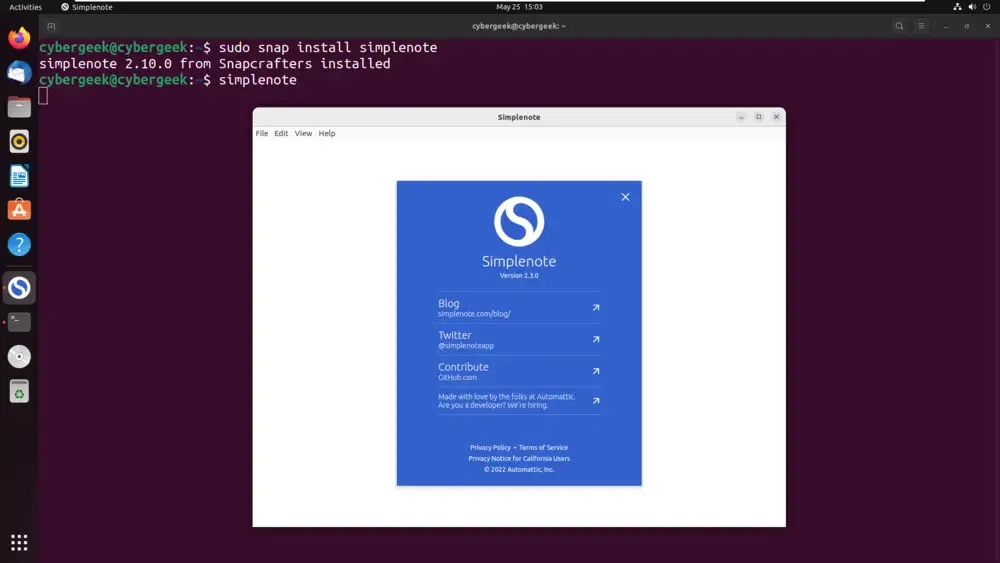Screen dimensions: 1000x563
Task: Click the terminal search icon
Action: [899, 26]
